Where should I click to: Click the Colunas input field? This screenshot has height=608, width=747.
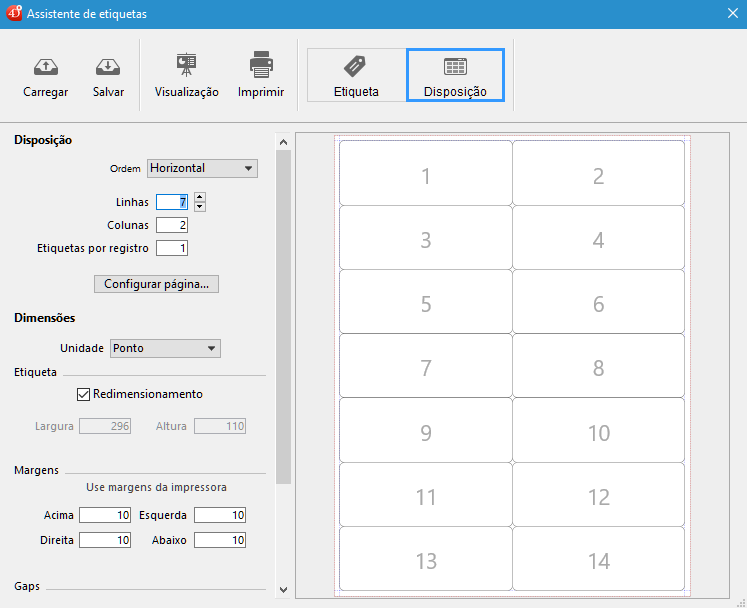[x=172, y=225]
